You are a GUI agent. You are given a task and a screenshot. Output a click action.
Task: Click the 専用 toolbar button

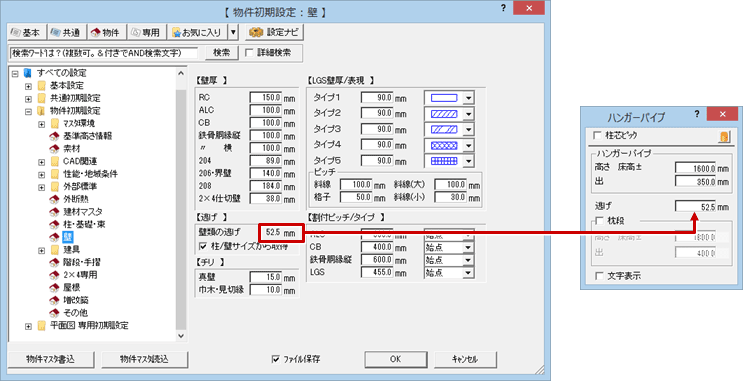tap(146, 33)
